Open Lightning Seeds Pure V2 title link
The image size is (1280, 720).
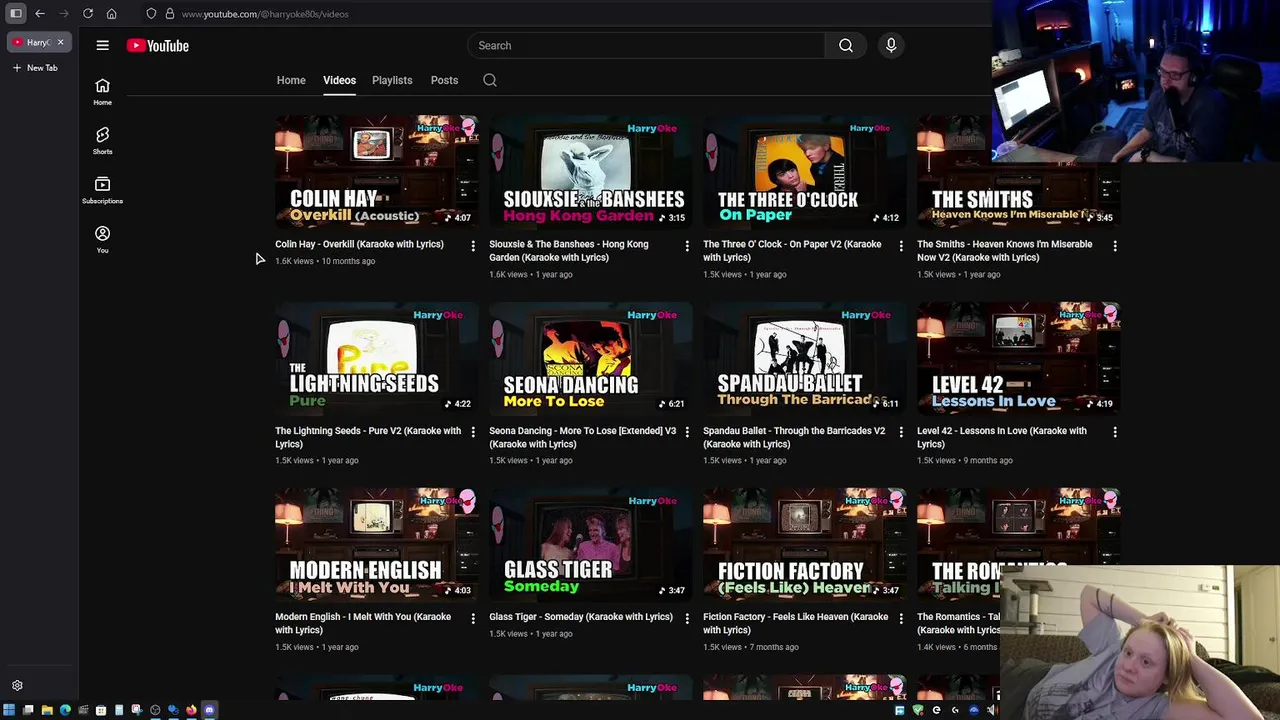point(368,437)
